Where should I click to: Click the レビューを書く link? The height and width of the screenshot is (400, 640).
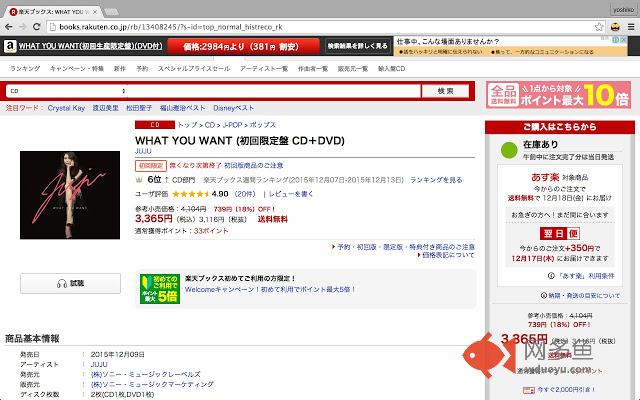(291, 194)
